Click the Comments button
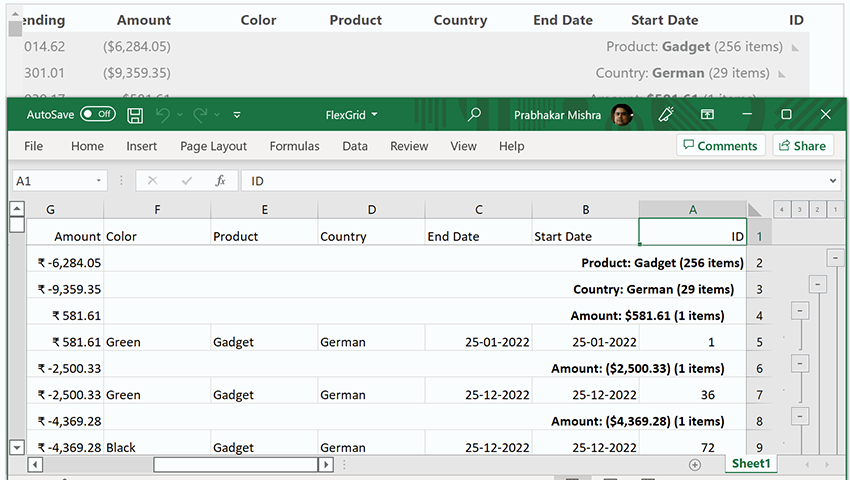The height and width of the screenshot is (480, 850). 720,146
